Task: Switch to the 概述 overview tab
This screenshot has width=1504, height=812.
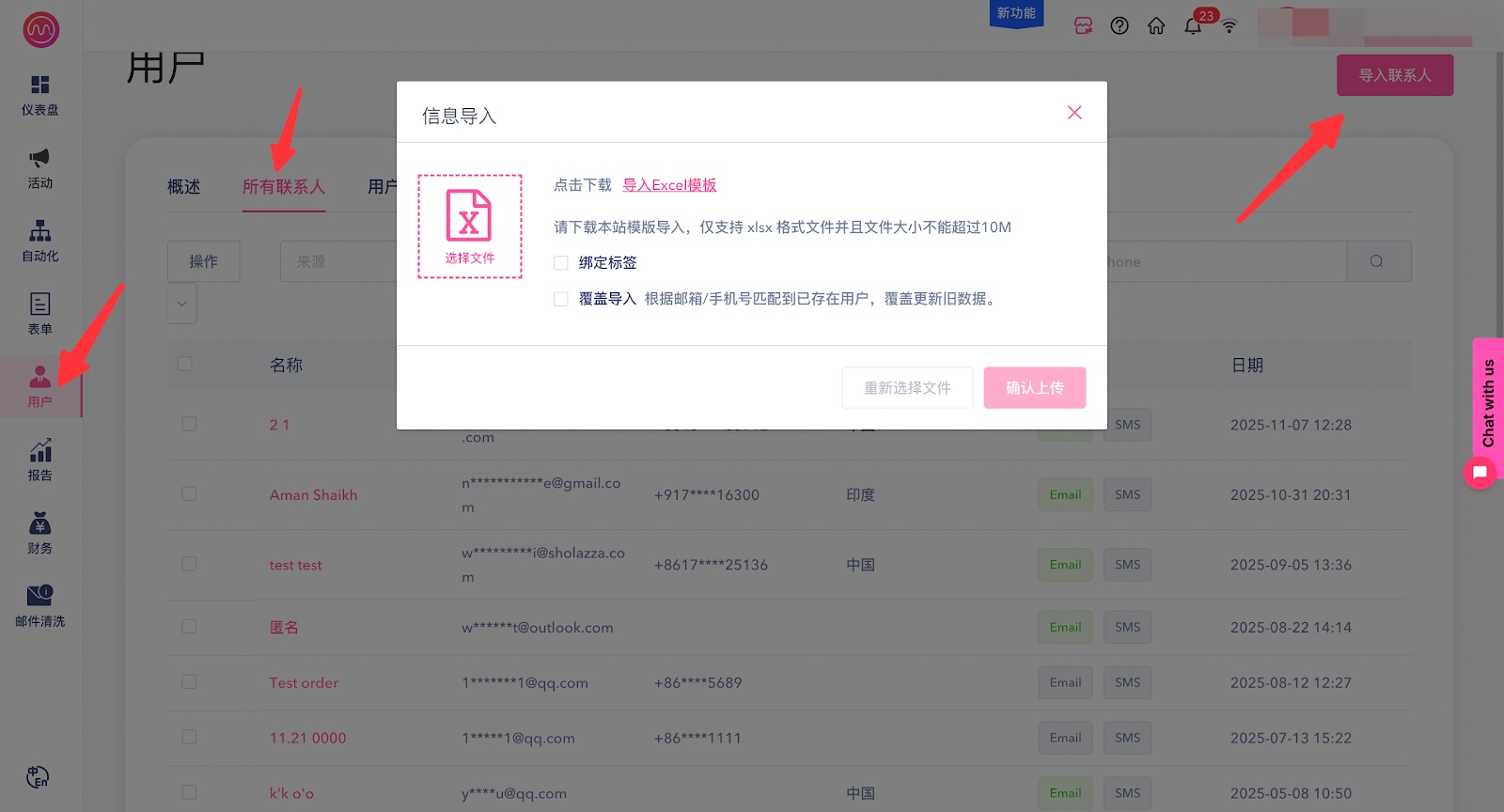Action: [183, 187]
